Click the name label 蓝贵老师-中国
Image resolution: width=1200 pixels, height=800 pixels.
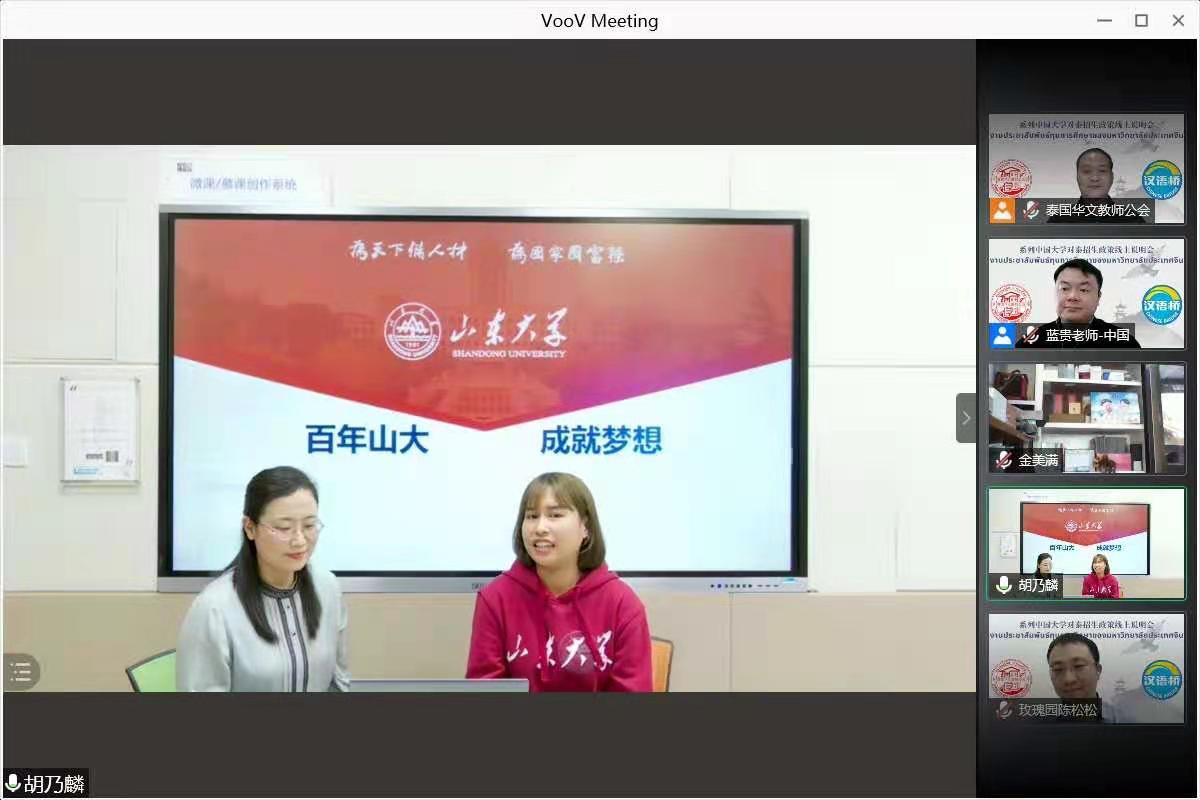[x=1088, y=335]
